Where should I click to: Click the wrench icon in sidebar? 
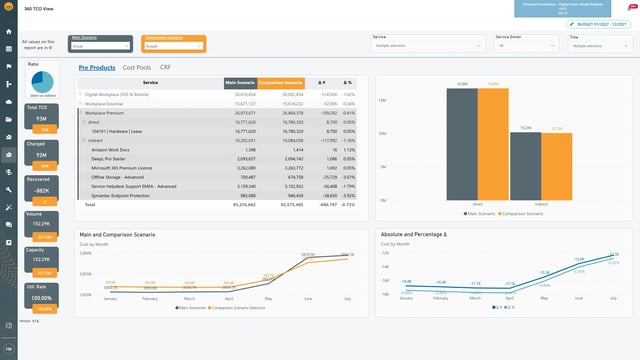tap(9, 190)
